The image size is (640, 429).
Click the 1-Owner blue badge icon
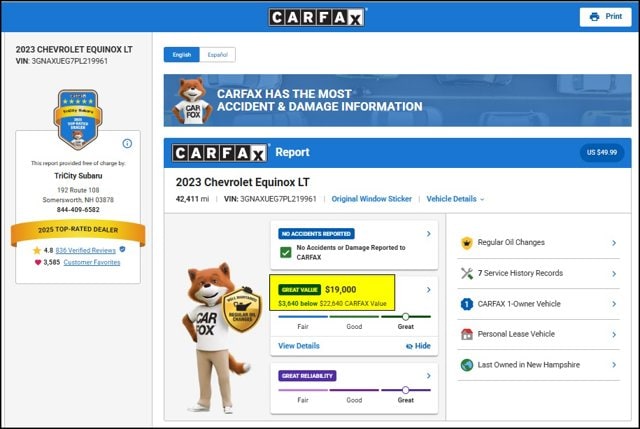coord(467,304)
